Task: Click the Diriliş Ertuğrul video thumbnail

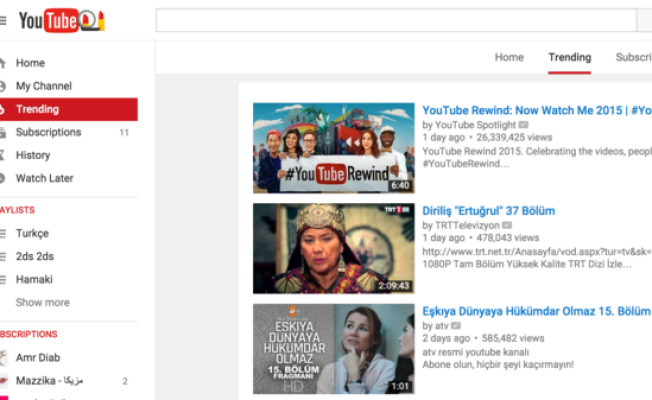Action: (x=333, y=248)
